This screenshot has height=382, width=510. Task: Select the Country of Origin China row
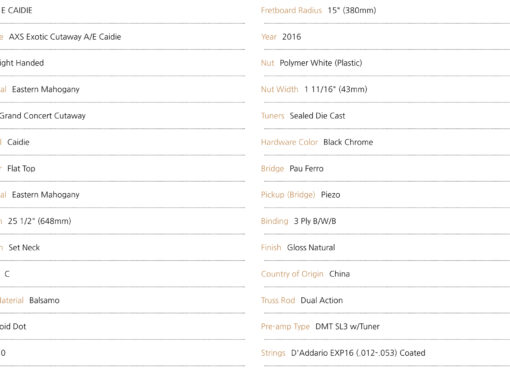pyautogui.click(x=387, y=274)
